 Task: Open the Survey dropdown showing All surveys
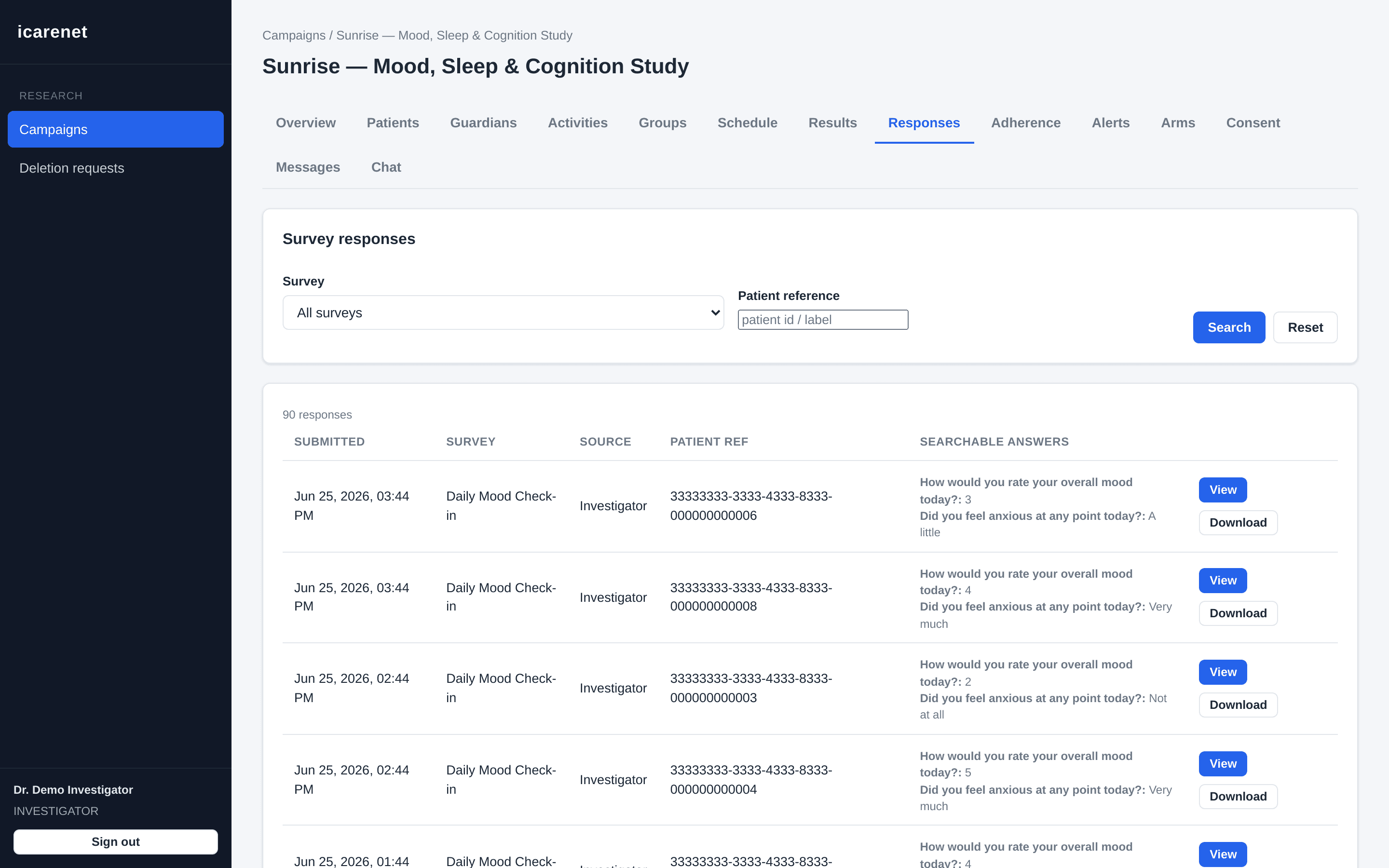[503, 313]
